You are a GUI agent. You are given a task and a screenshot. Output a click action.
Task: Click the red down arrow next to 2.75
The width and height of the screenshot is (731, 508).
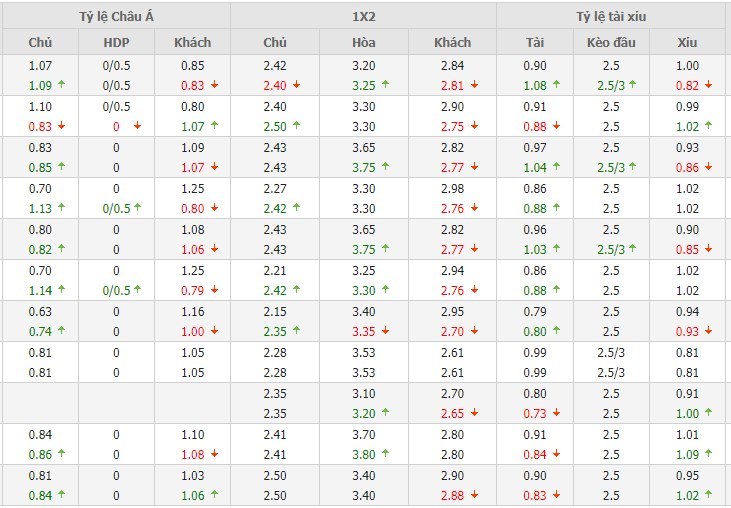click(474, 126)
